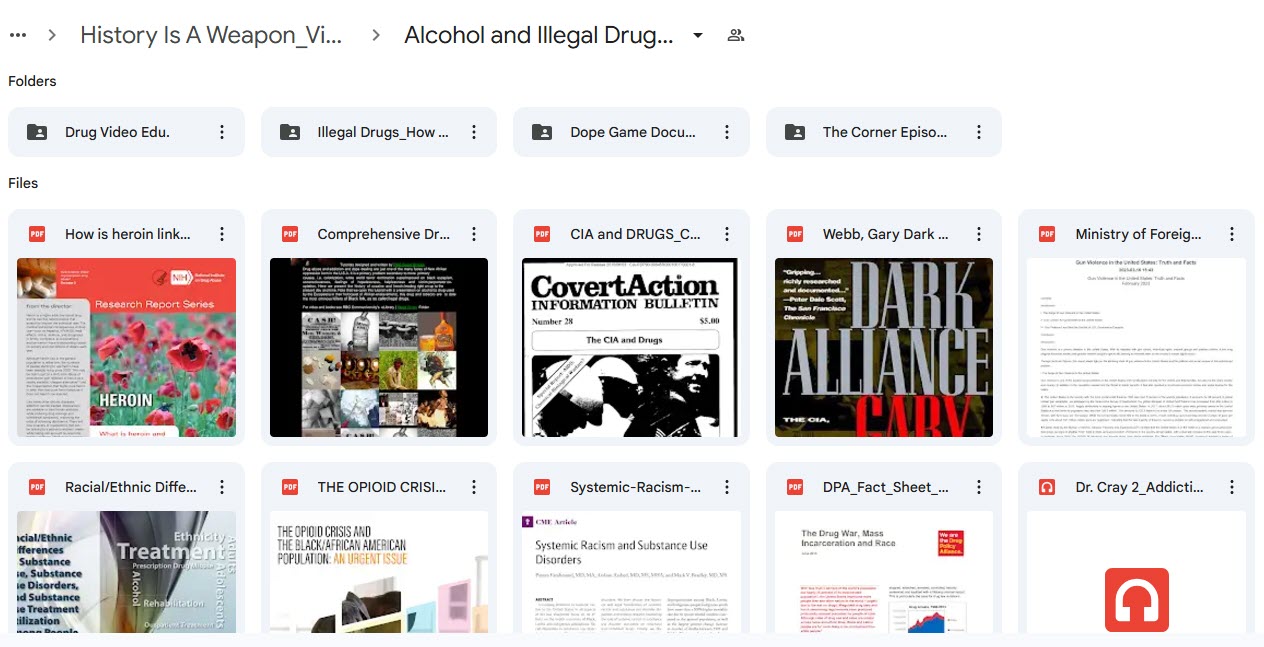Click the shared folder people icon
This screenshot has height=647, width=1264.
point(736,35)
